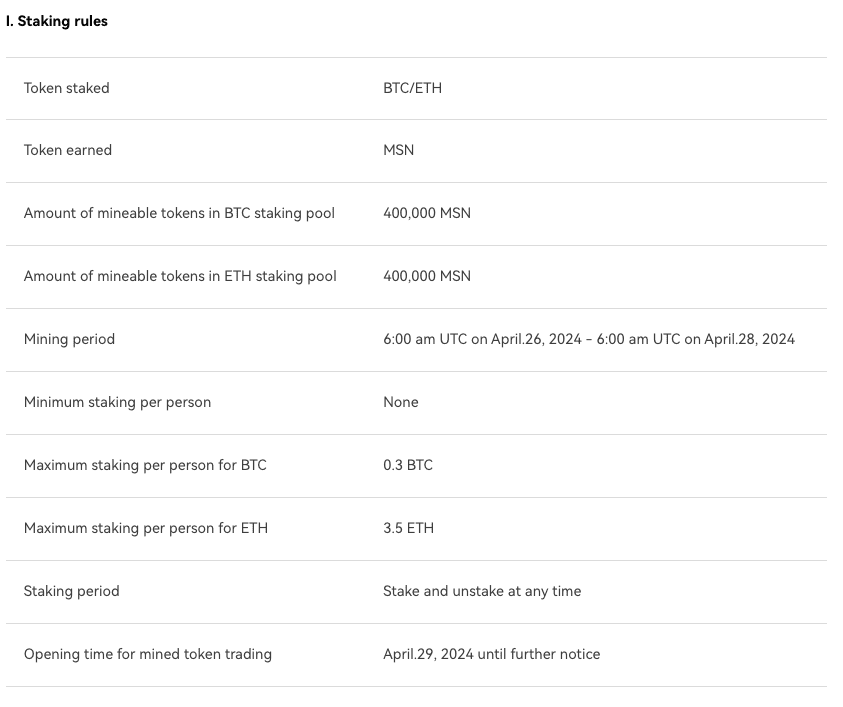This screenshot has height=707, width=843.
Task: Click Opening time for mined token trading
Action: point(148,654)
